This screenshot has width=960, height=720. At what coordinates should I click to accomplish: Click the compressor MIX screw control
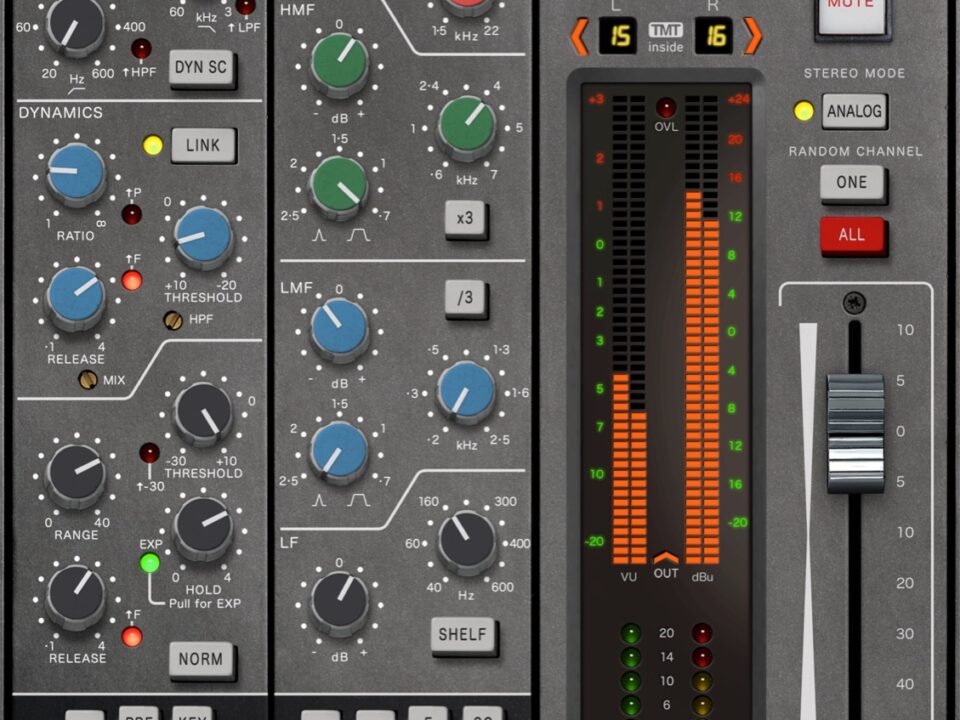(x=88, y=380)
